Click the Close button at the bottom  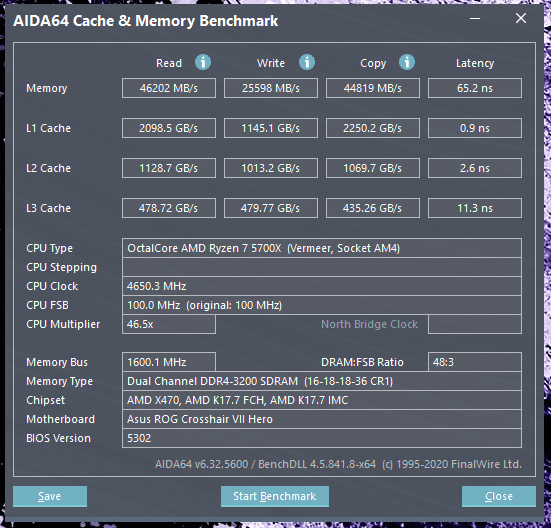499,496
